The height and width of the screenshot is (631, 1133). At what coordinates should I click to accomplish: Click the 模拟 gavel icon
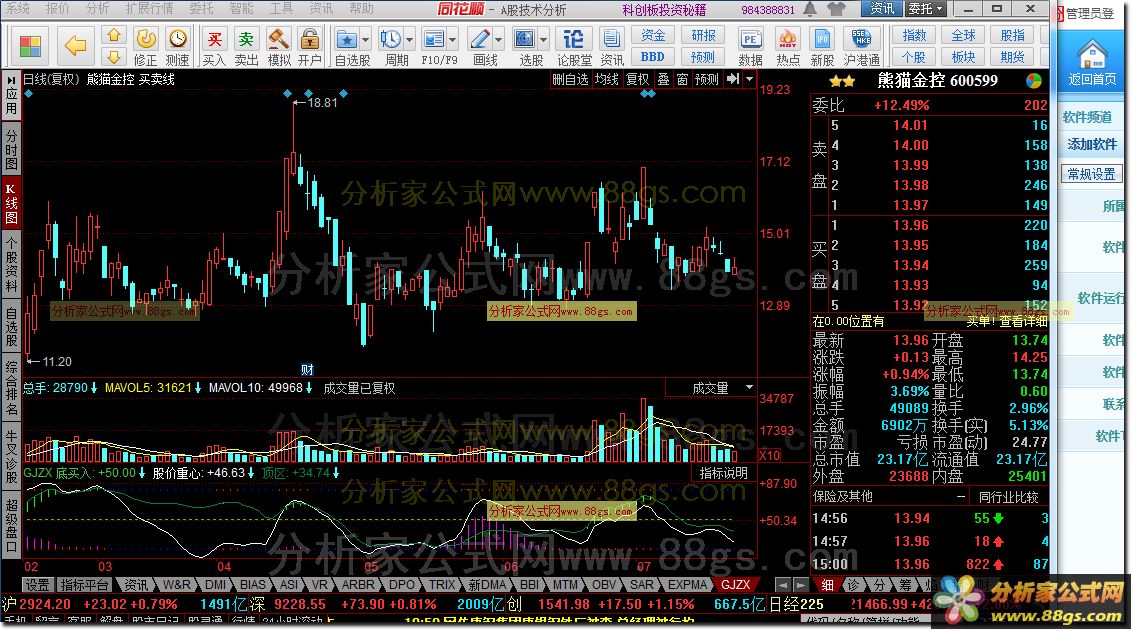pyautogui.click(x=278, y=38)
